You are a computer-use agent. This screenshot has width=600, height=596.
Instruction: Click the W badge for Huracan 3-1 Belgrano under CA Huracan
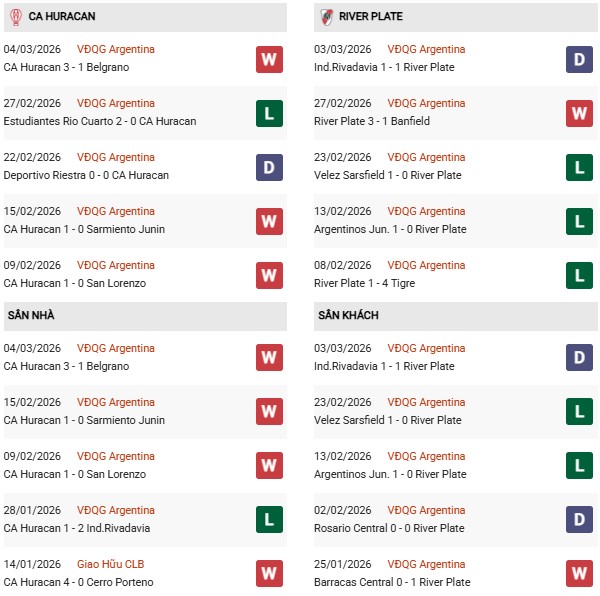click(269, 59)
